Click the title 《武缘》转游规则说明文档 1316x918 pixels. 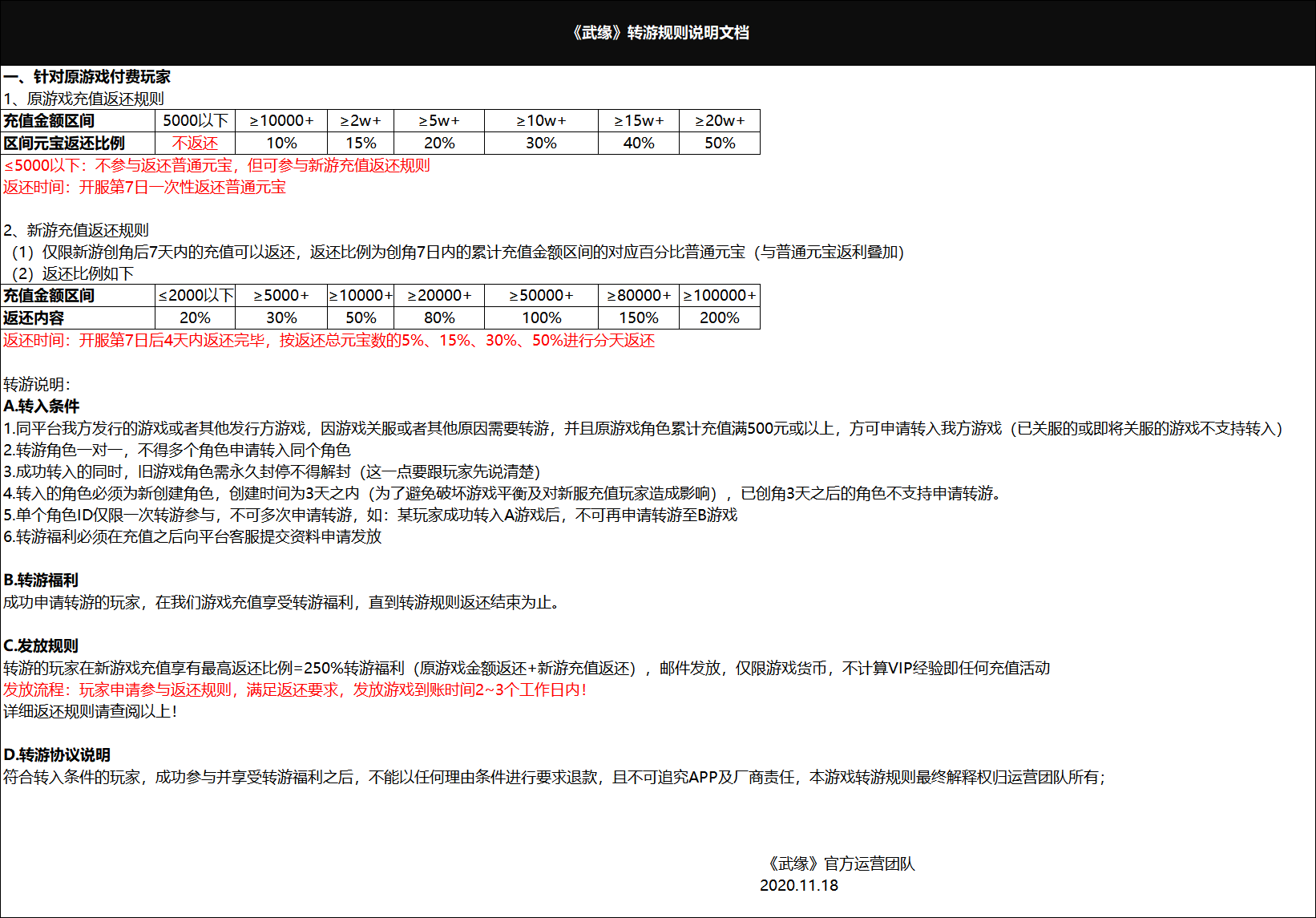[659, 33]
